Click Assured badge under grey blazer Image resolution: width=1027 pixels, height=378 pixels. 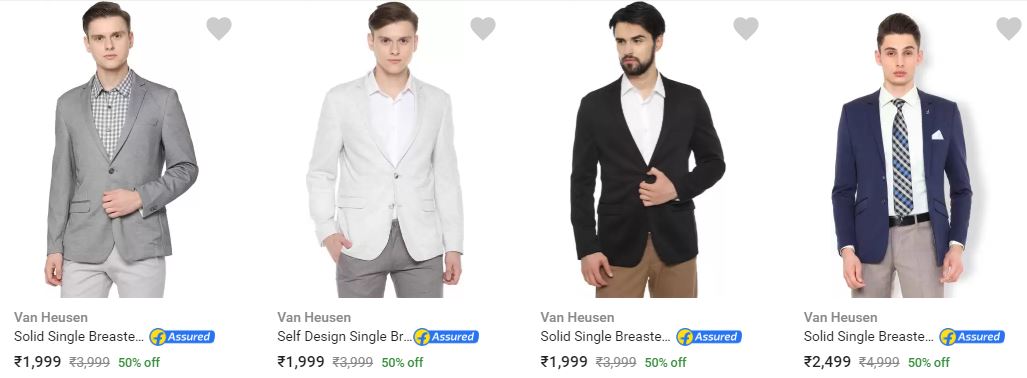[182, 337]
